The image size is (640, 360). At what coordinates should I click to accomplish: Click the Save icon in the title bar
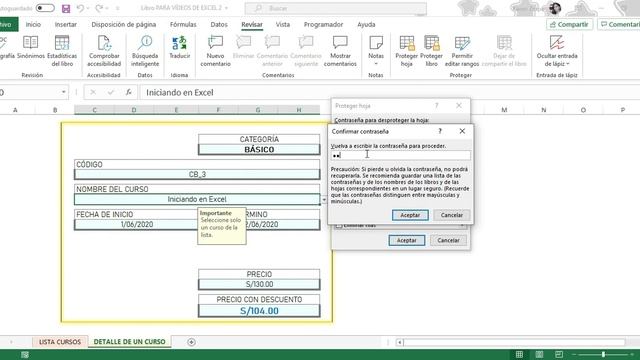tap(65, 8)
